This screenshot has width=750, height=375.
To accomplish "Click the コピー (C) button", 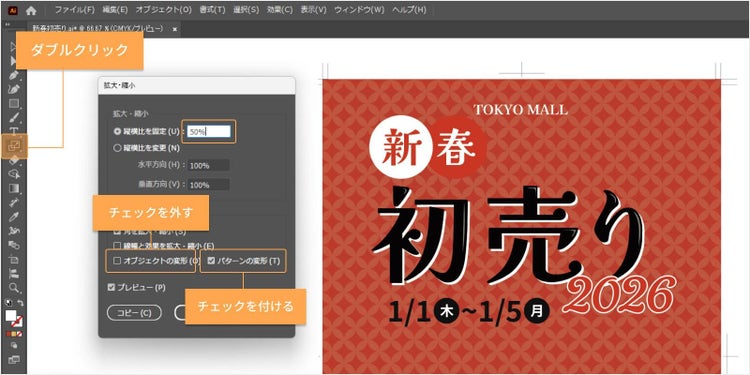I will [134, 312].
